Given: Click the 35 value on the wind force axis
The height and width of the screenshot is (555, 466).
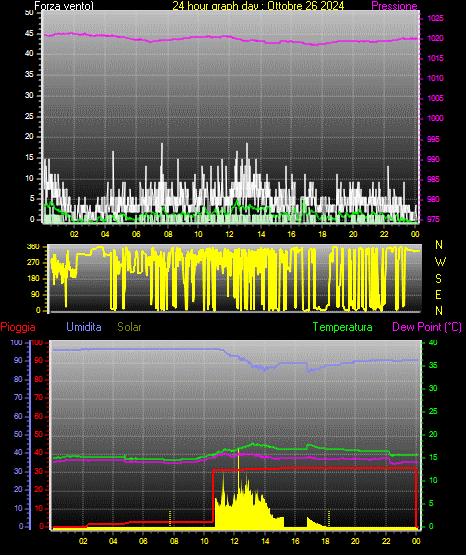Looking at the screenshot, I should [29, 74].
